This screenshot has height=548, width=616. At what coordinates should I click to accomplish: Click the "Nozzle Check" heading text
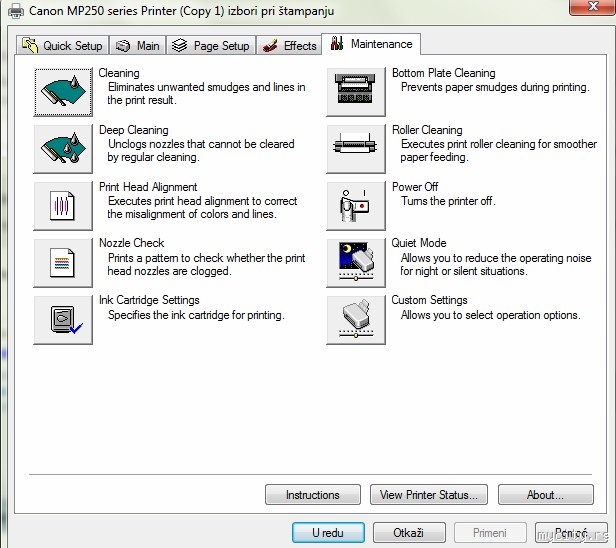pyautogui.click(x=132, y=243)
